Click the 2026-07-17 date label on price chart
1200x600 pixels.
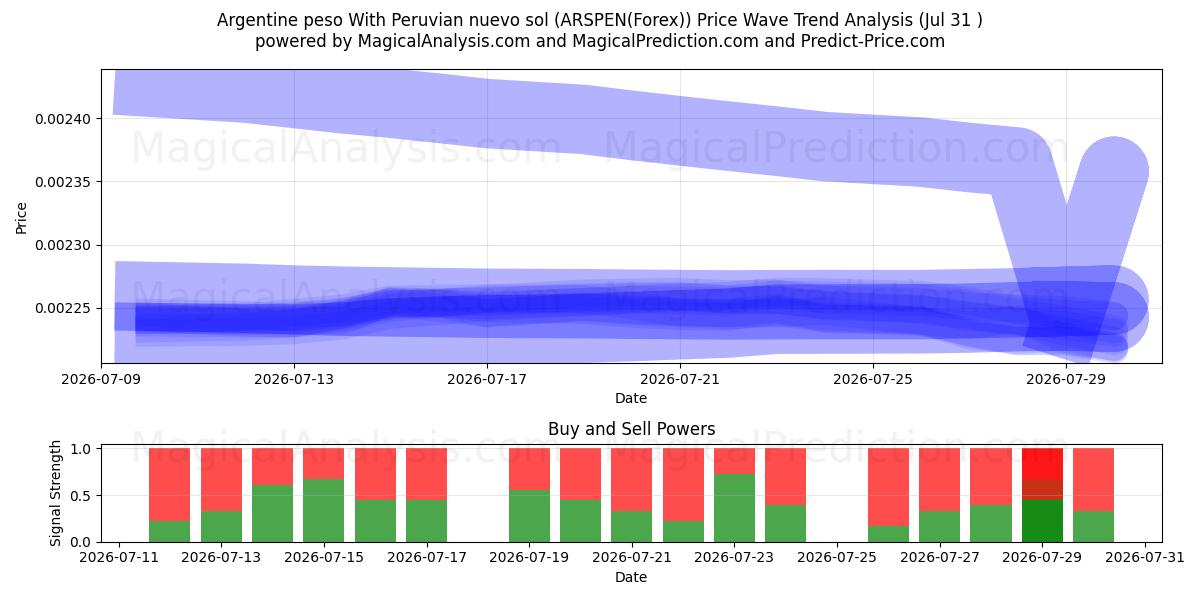tap(487, 379)
